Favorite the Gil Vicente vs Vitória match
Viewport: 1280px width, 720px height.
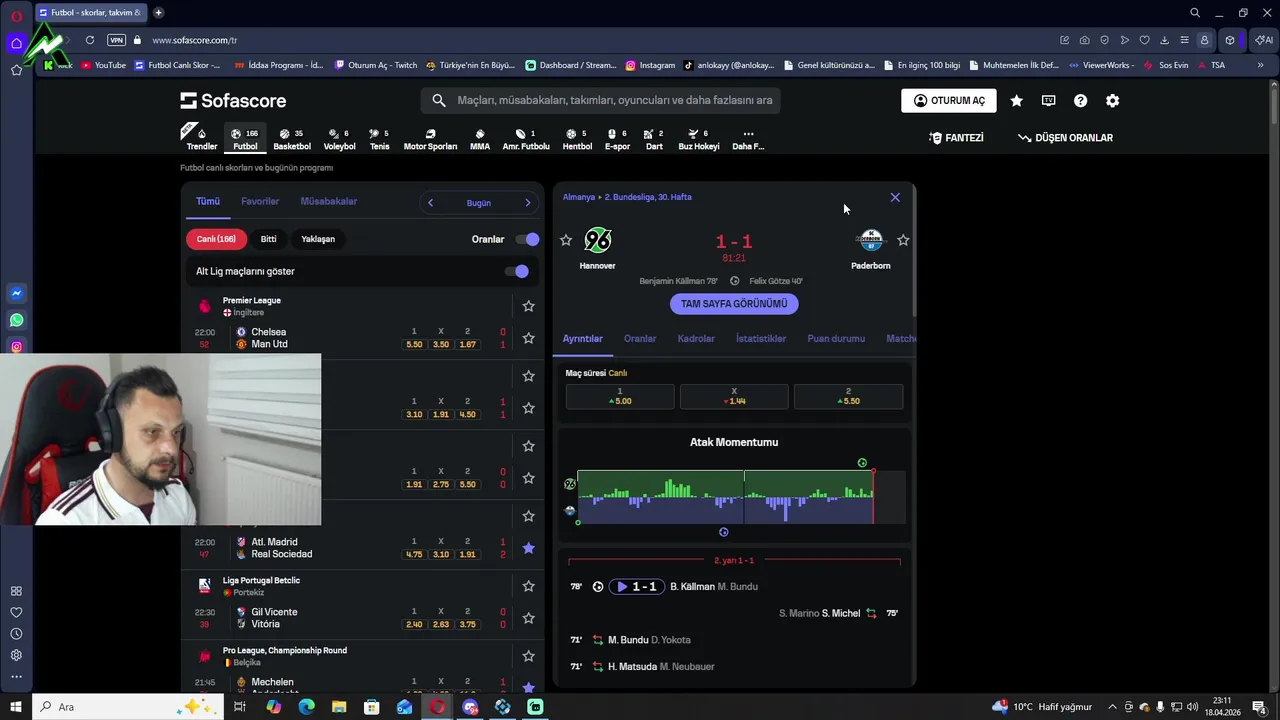pos(528,618)
